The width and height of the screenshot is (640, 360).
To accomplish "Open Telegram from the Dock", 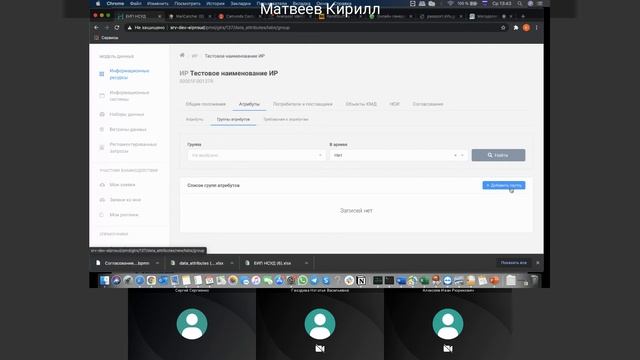I will tap(314, 280).
